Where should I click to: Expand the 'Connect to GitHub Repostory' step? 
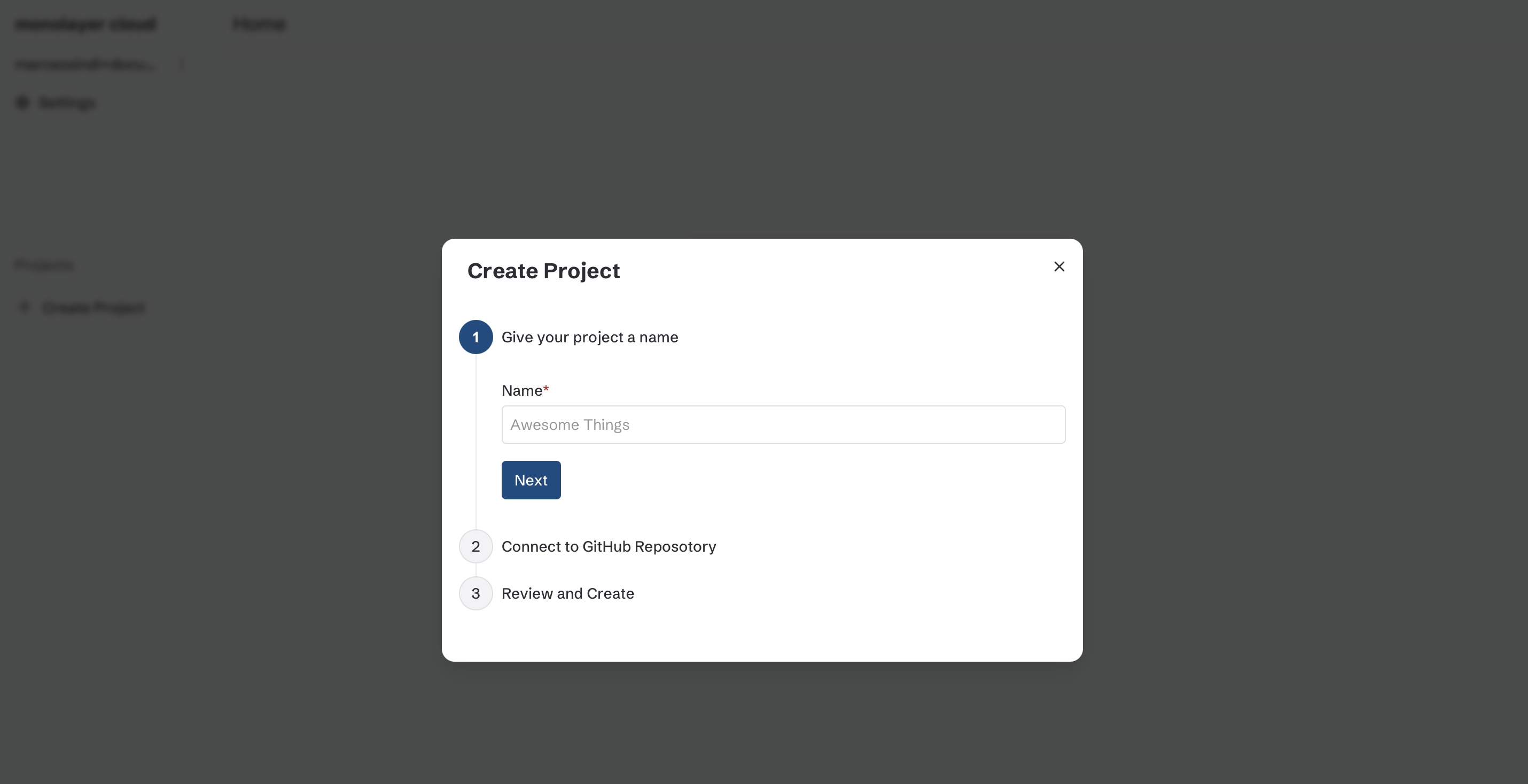608,546
